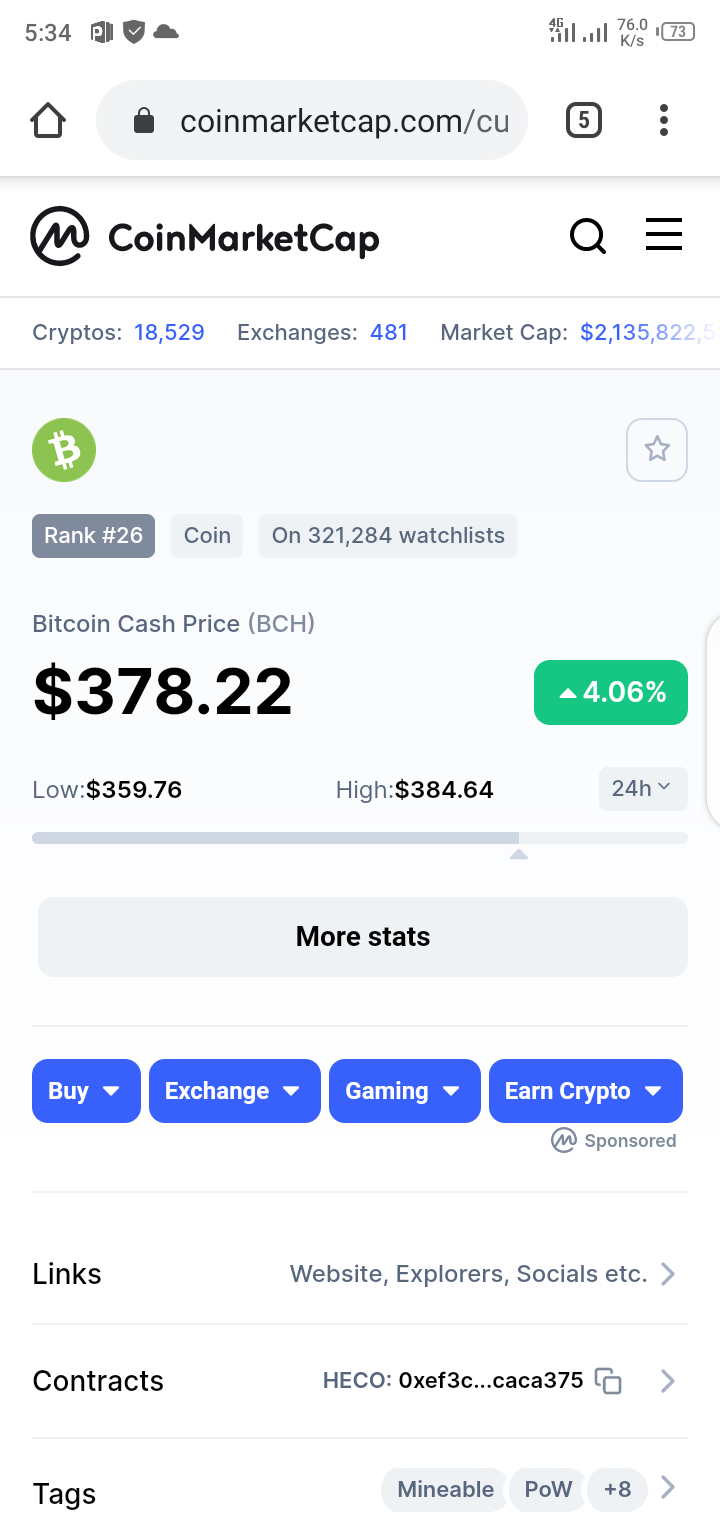Click the Bitcoin Cash logo
Screen dimensions: 720x1520
pos(64,450)
